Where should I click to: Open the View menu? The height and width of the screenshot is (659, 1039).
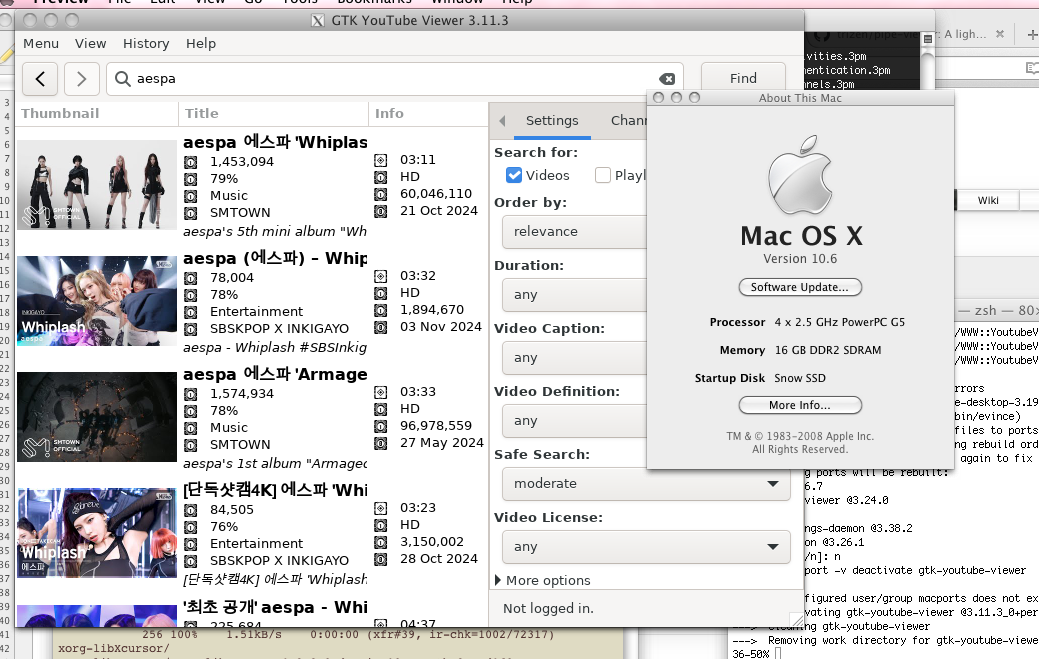tap(90, 44)
